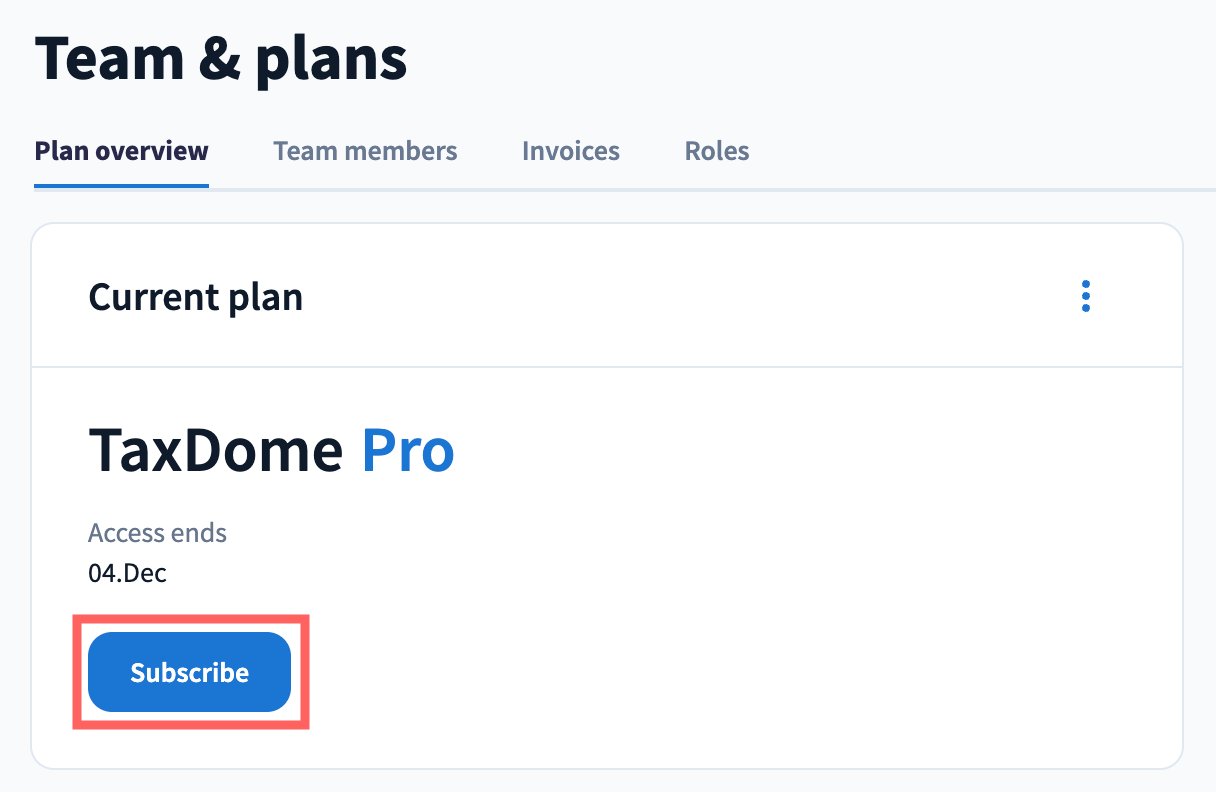The width and height of the screenshot is (1216, 792).
Task: Click the blue underline beneath Plan overview
Action: point(121,186)
